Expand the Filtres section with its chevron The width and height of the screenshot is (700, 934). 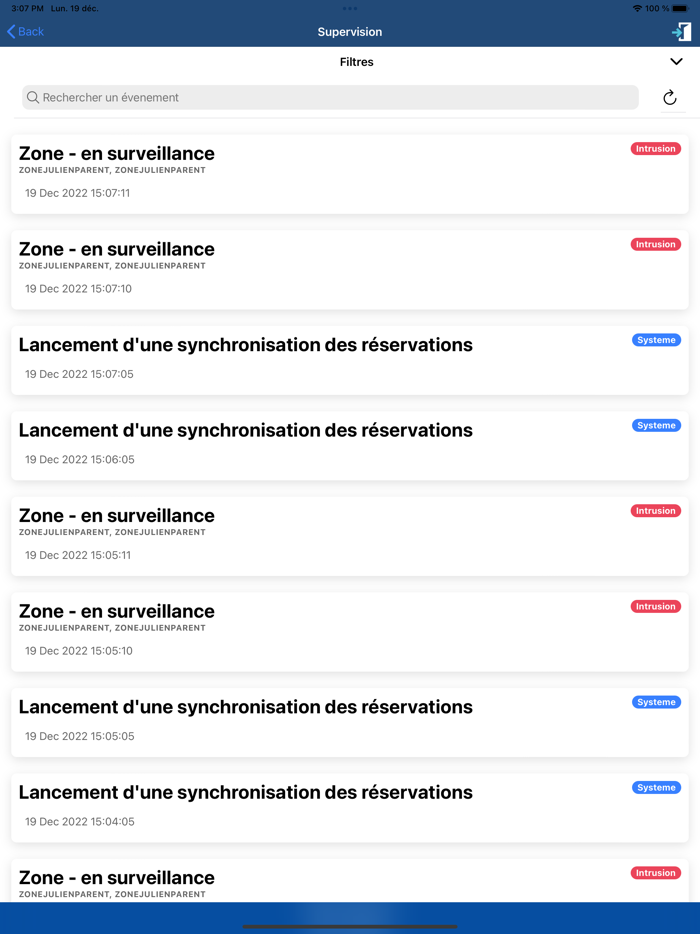click(675, 61)
